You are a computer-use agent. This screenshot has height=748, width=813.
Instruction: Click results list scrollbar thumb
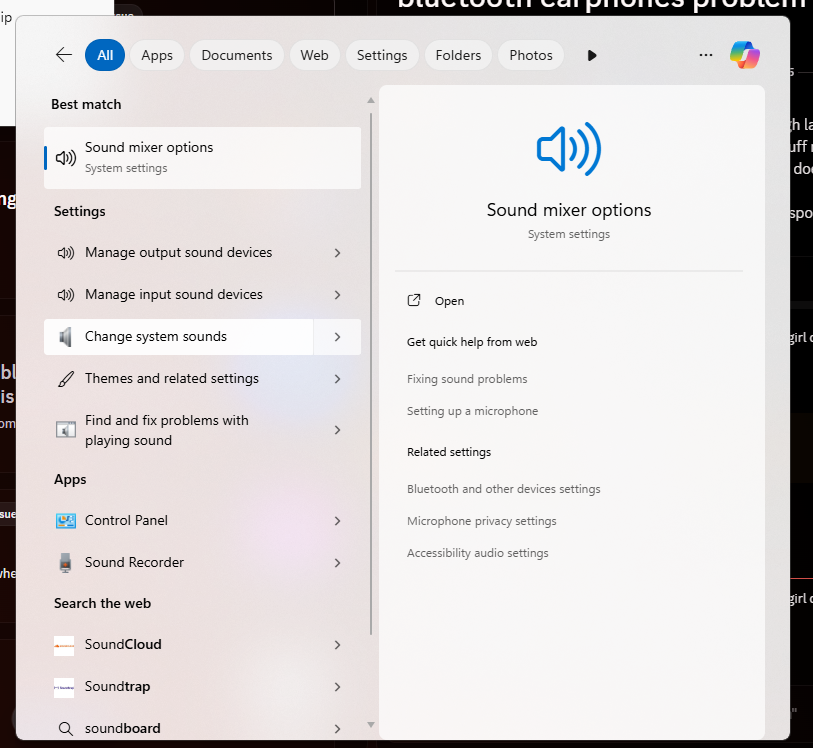click(371, 373)
